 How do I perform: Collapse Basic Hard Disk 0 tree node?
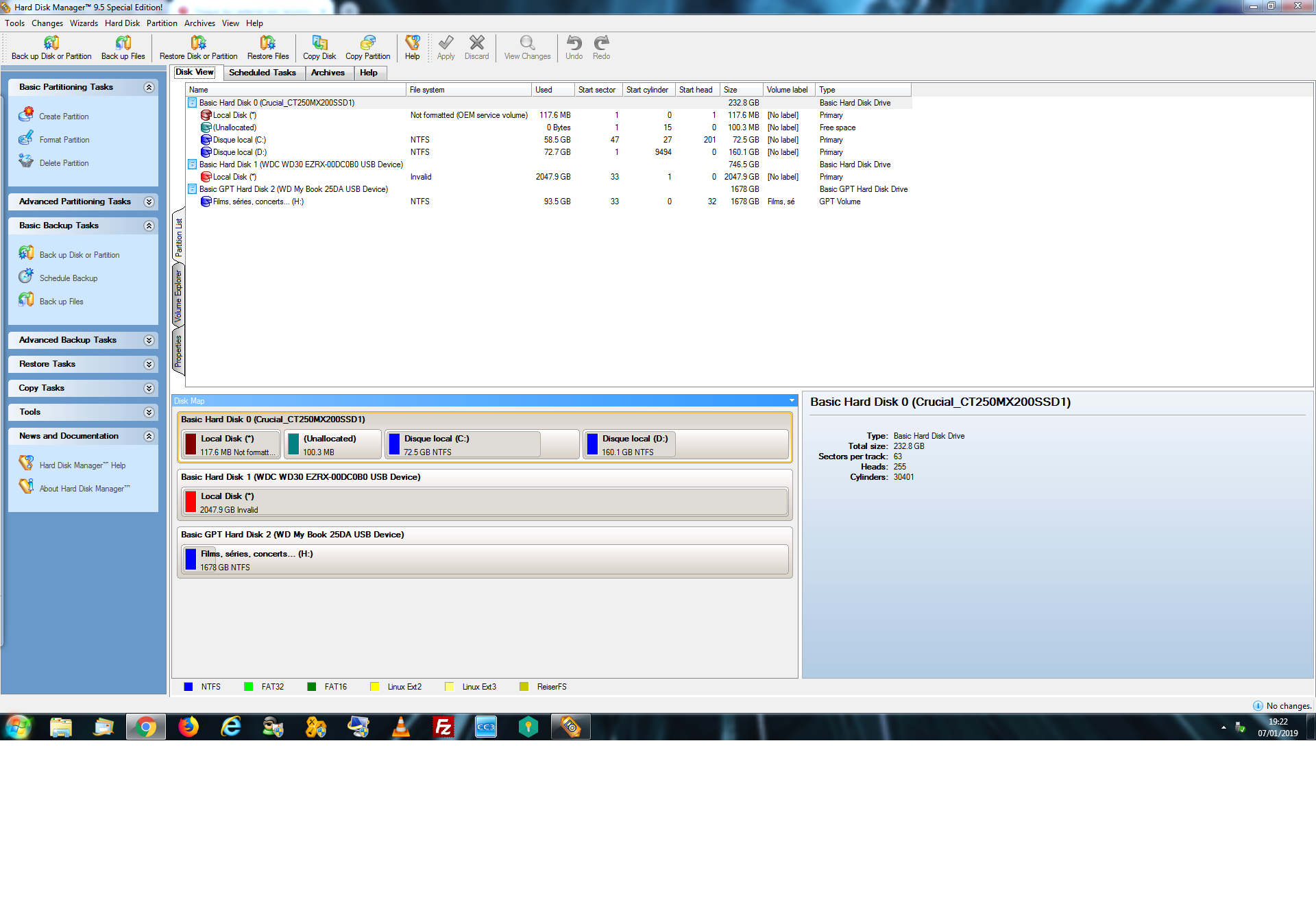(x=193, y=103)
